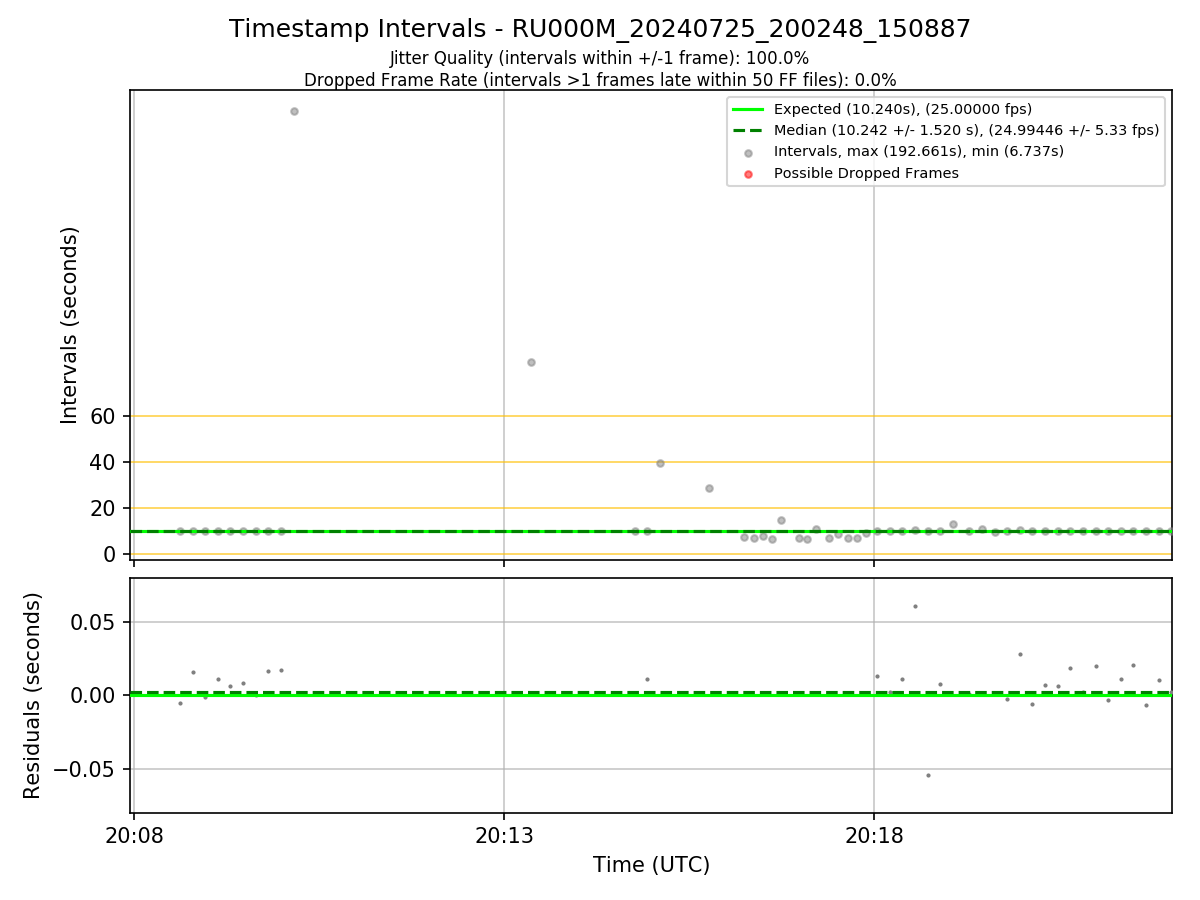Click the '20' tick on the intervals axis
1200x900 pixels.
(104, 508)
